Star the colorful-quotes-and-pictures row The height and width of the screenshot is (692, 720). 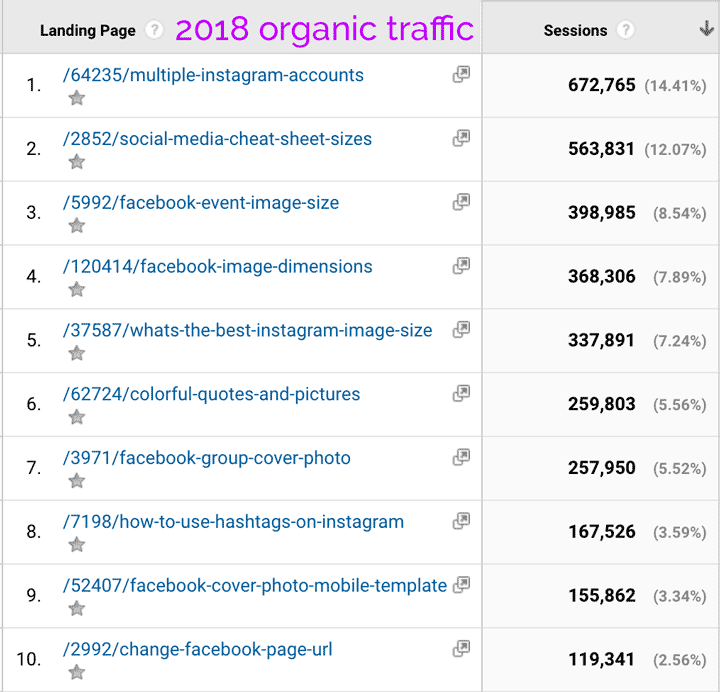click(x=77, y=417)
